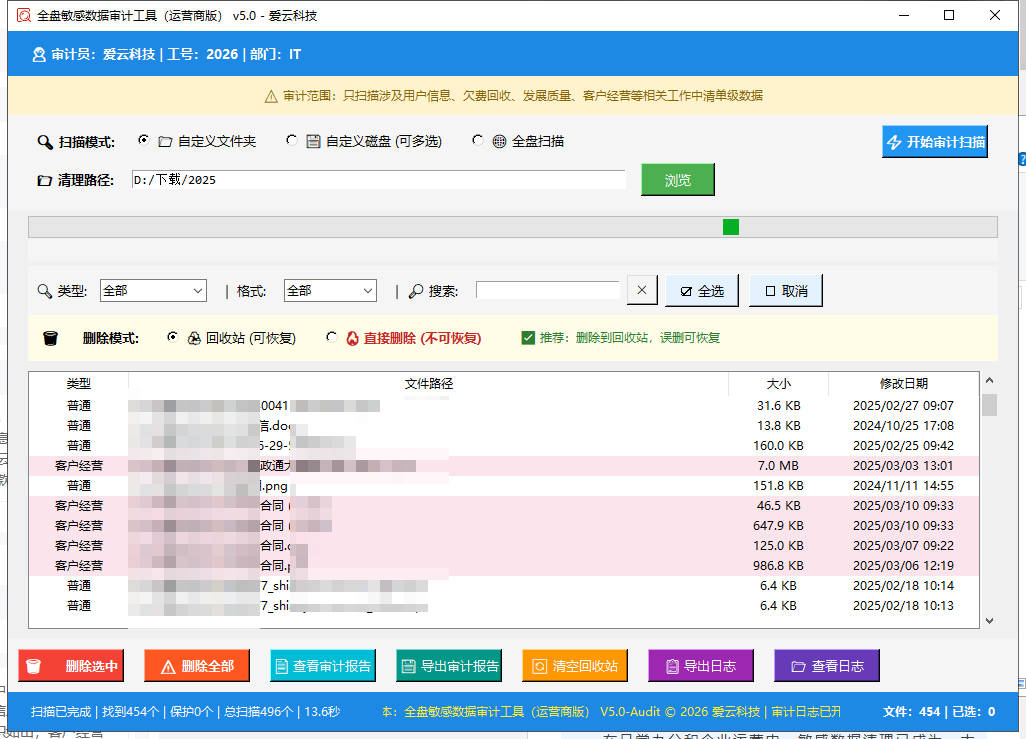
Task: Clear search with the X button
Action: pos(642,290)
